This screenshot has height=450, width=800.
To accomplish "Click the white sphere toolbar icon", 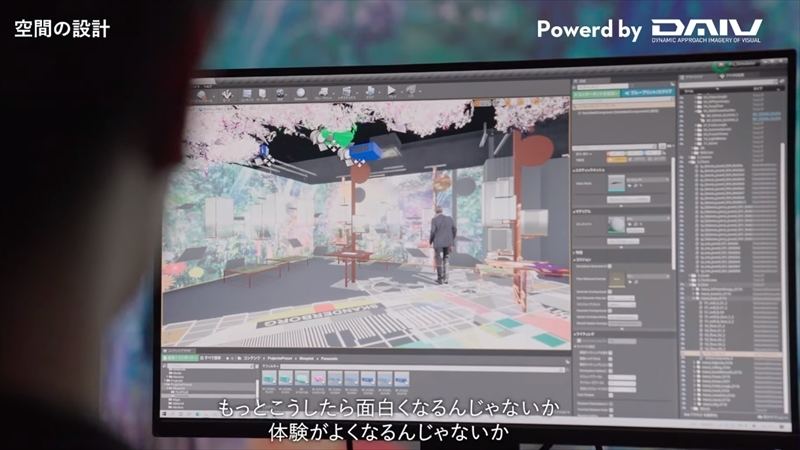I will 301,93.
